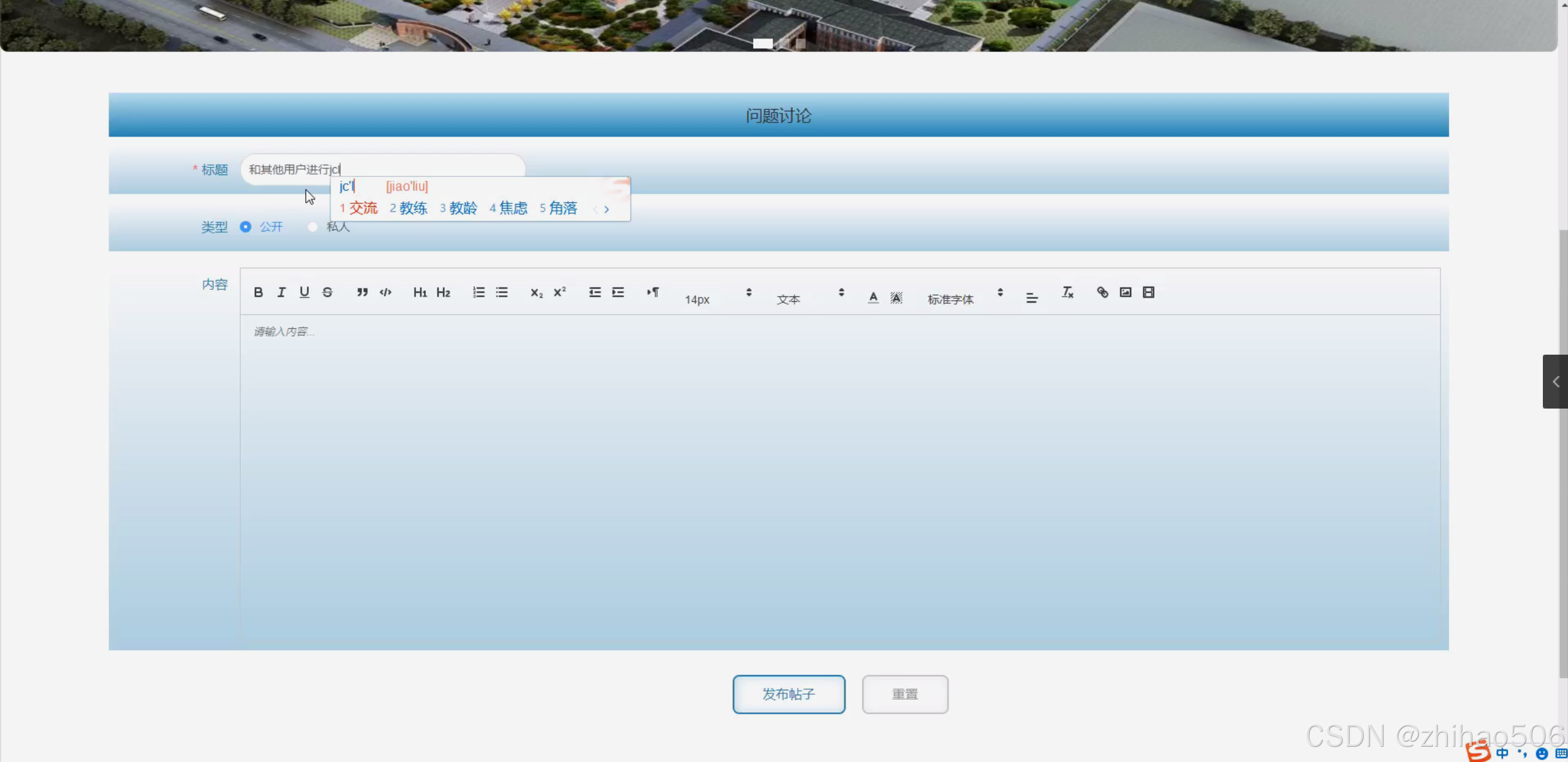Apply italic formatting
The width and height of the screenshot is (1568, 762).
pyautogui.click(x=281, y=292)
